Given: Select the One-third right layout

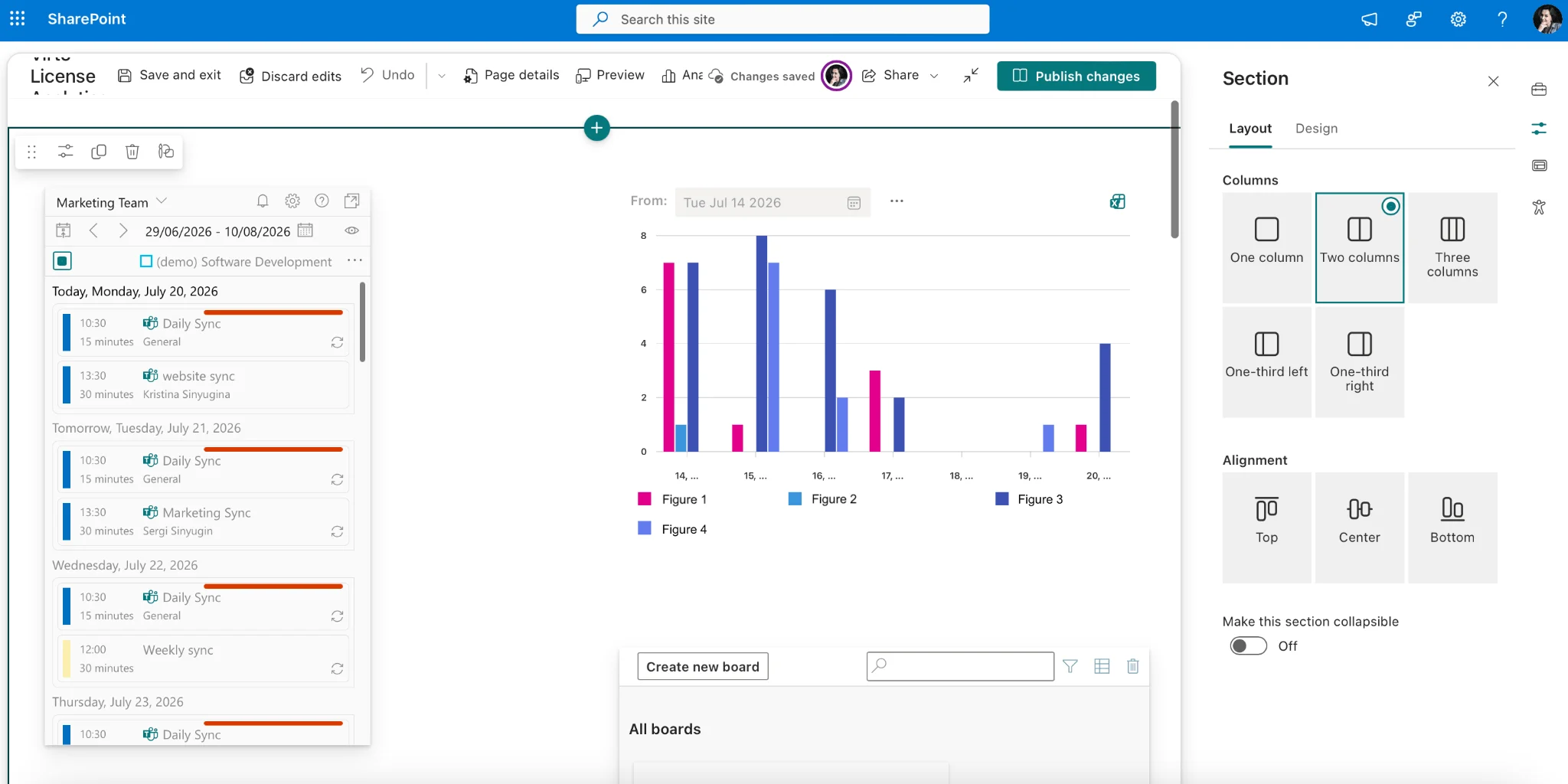Looking at the screenshot, I should point(1360,361).
